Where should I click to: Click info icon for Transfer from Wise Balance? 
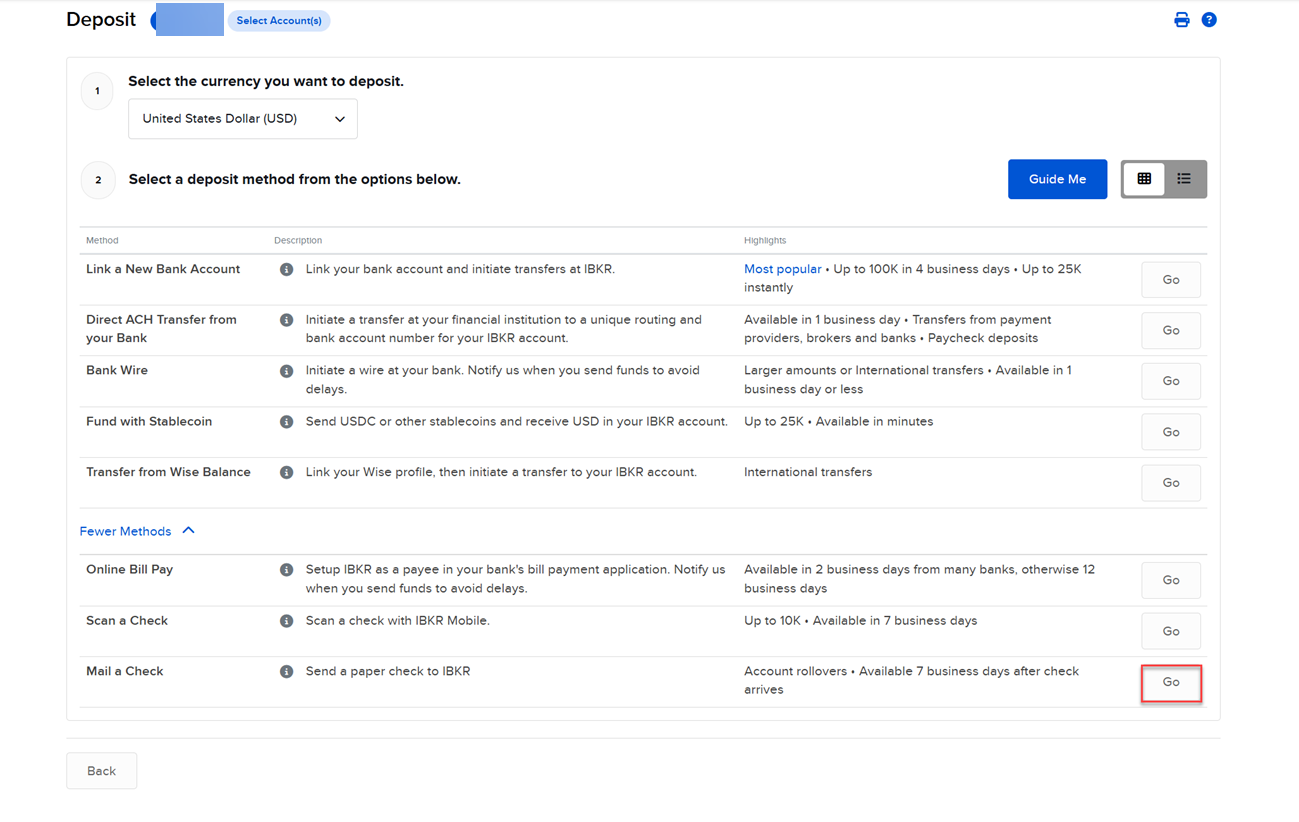[286, 472]
